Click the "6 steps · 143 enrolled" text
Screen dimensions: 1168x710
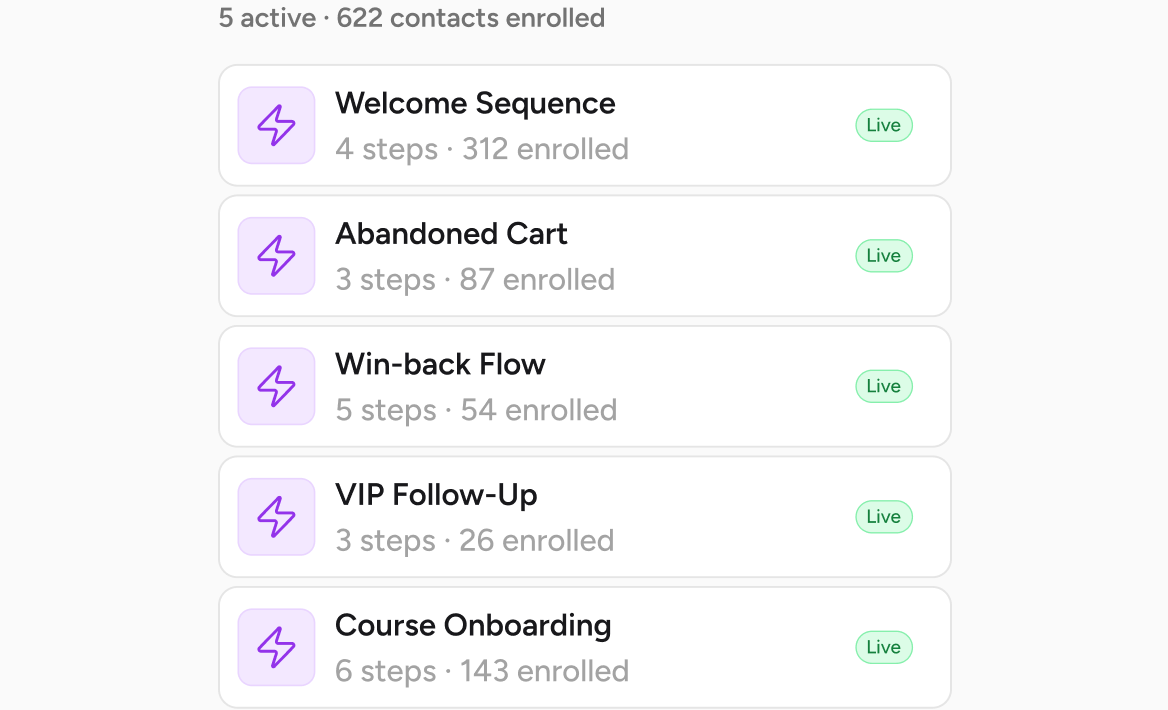482,671
